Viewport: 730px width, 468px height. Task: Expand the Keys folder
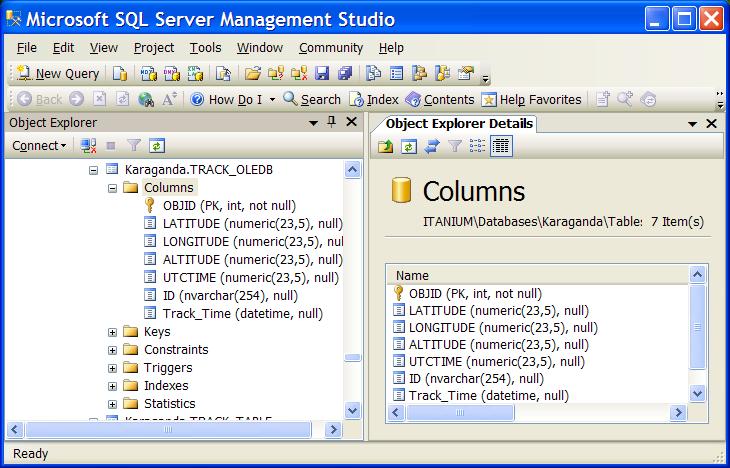pos(112,332)
